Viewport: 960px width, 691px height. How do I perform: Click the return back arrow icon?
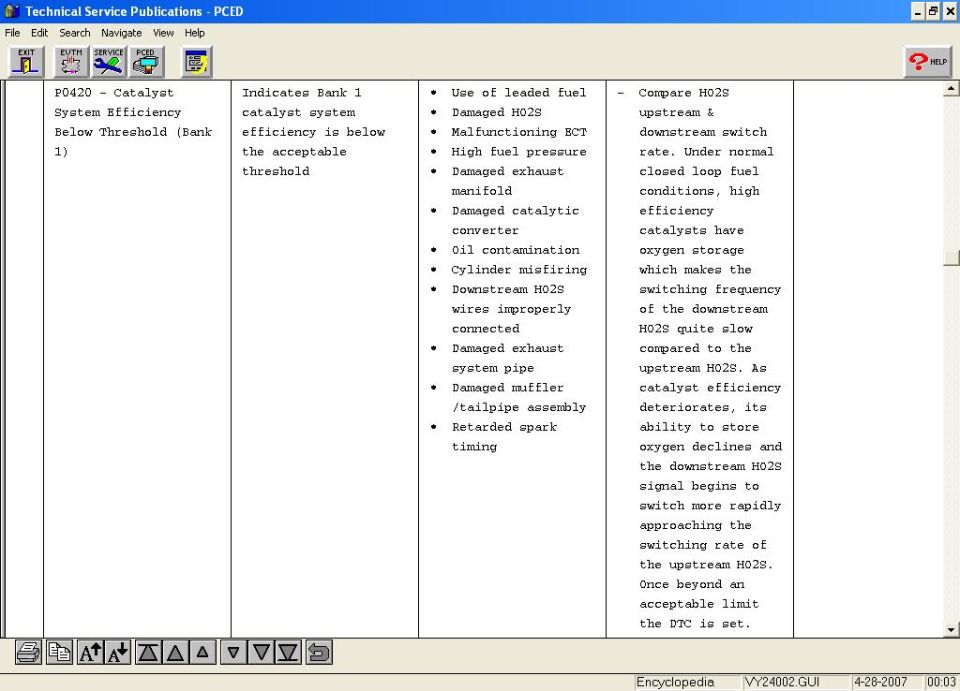tap(319, 652)
